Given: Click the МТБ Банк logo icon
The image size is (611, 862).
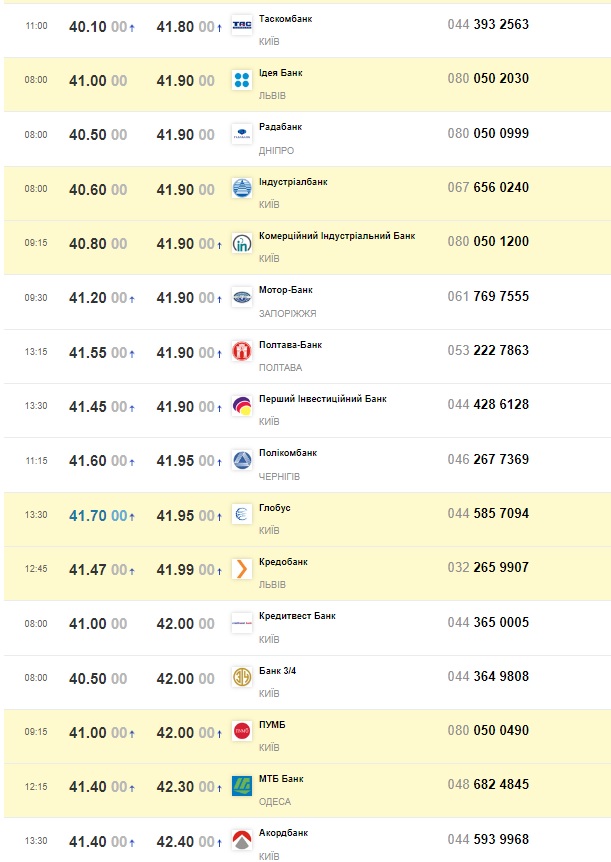Looking at the screenshot, I should click(241, 786).
